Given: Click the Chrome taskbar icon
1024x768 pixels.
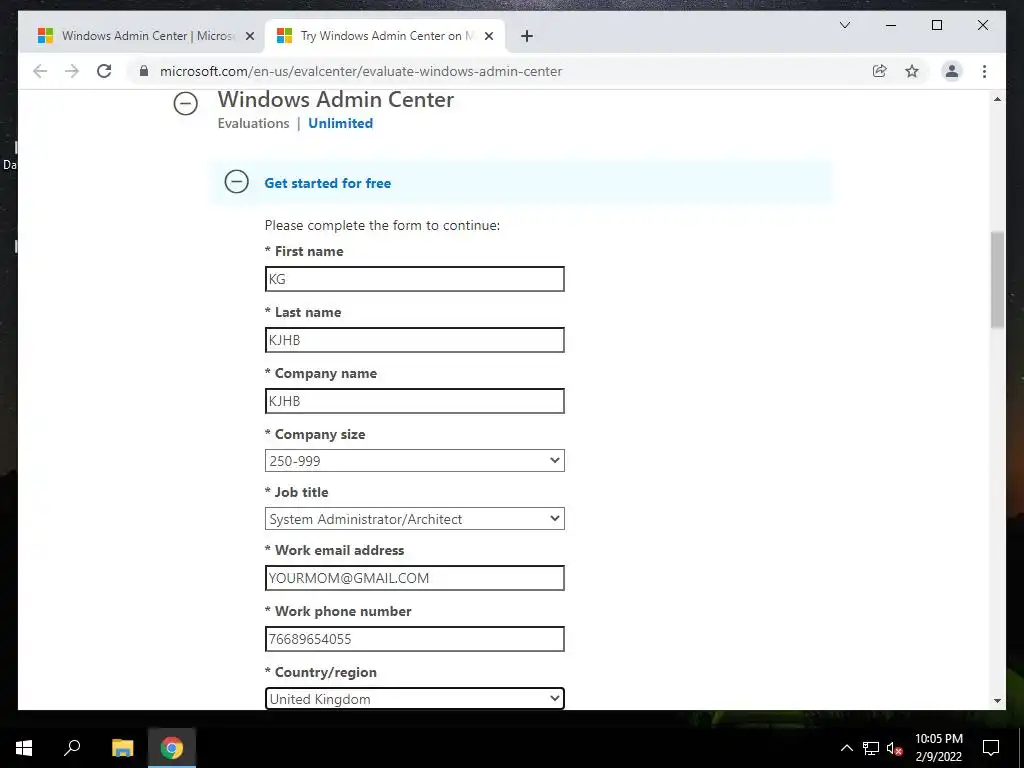Looking at the screenshot, I should (172, 748).
